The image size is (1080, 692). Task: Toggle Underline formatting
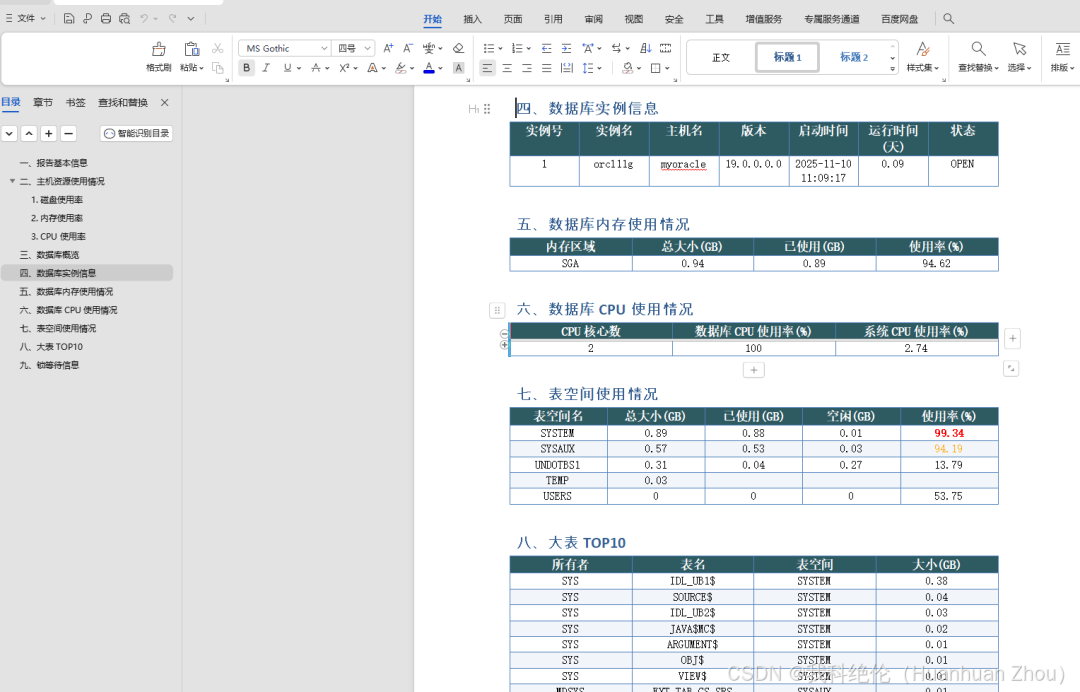click(x=287, y=67)
